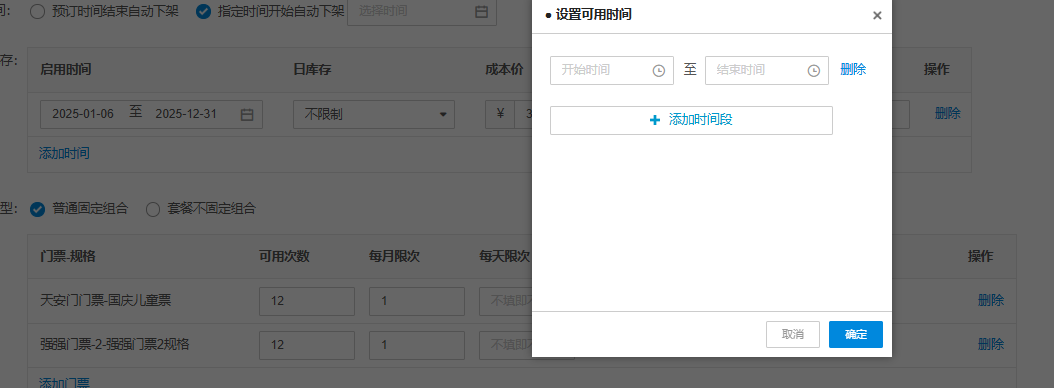
Task: Delete the 天安门门票-国庆儿童票 row
Action: coord(991,301)
